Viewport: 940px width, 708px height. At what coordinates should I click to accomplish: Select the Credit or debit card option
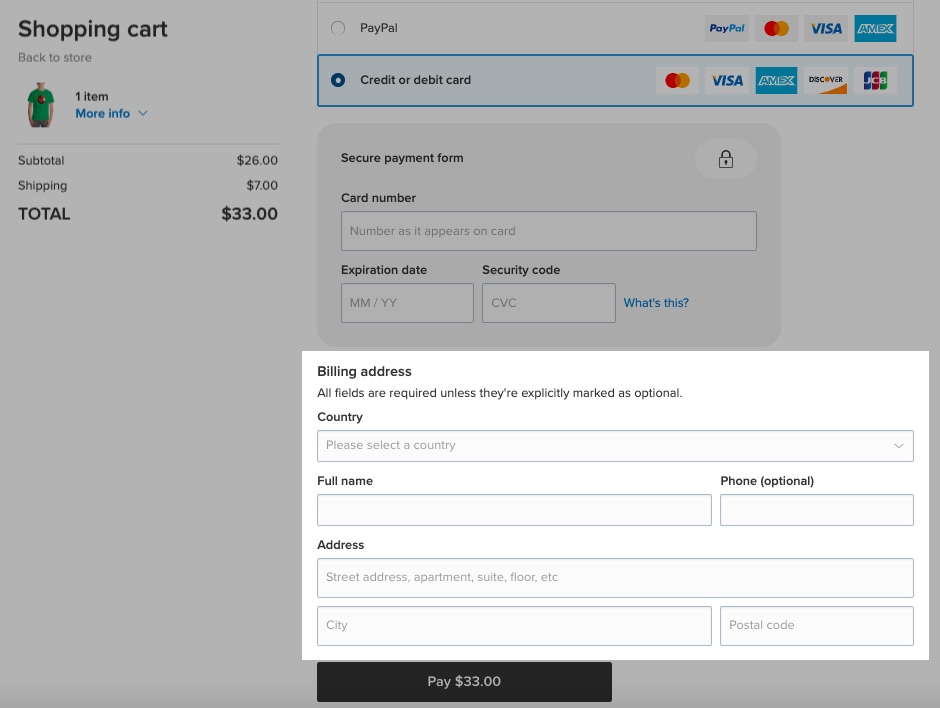coord(338,80)
